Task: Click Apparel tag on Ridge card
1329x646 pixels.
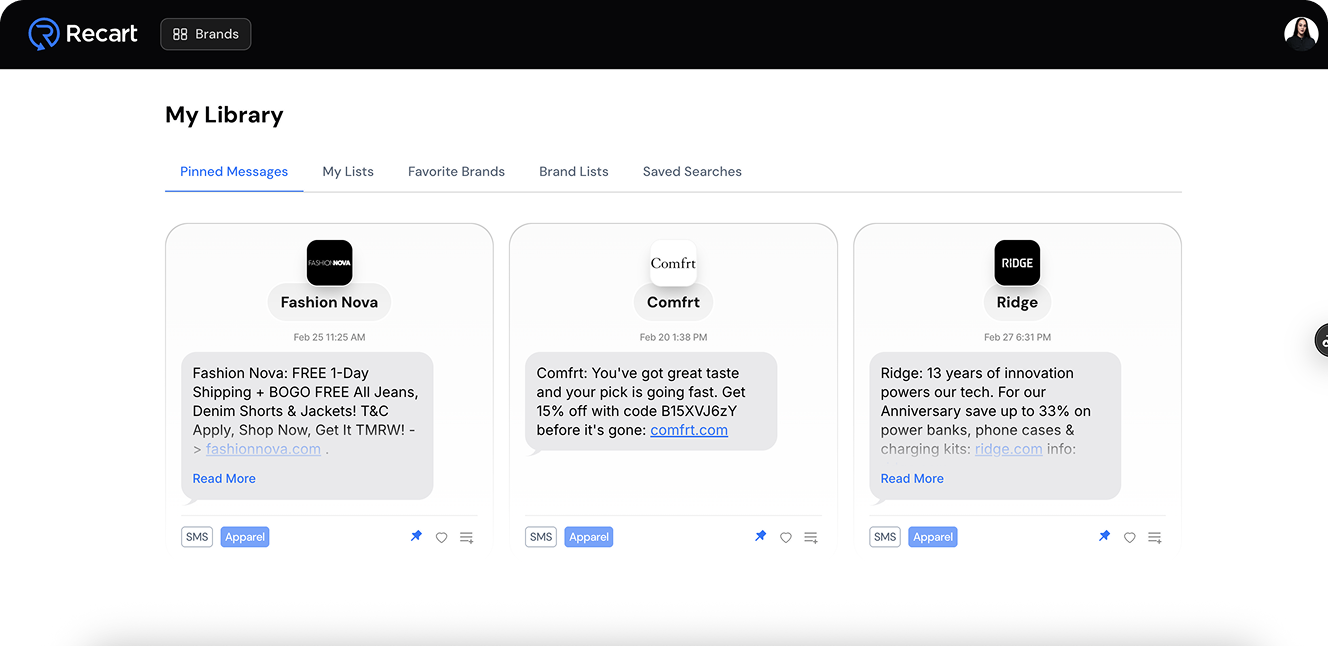Action: (x=933, y=537)
